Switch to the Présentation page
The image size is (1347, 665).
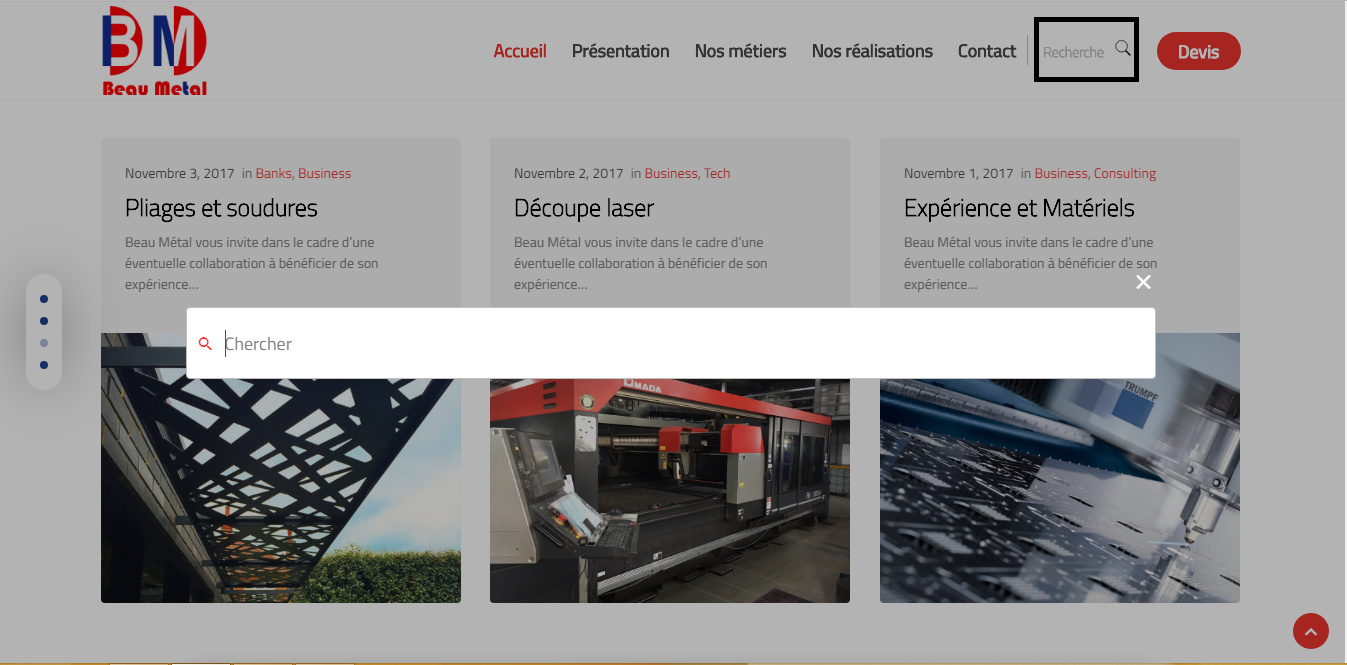coord(620,51)
